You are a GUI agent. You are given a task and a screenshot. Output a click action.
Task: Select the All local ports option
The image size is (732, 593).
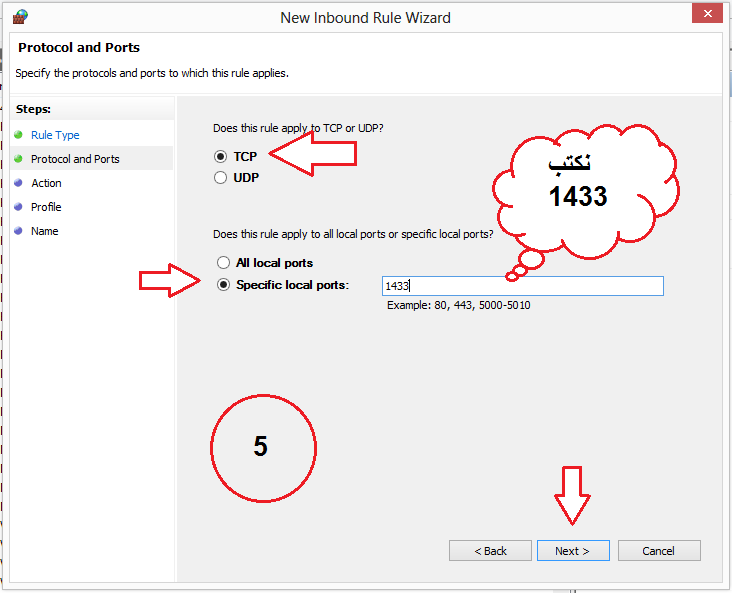point(223,263)
